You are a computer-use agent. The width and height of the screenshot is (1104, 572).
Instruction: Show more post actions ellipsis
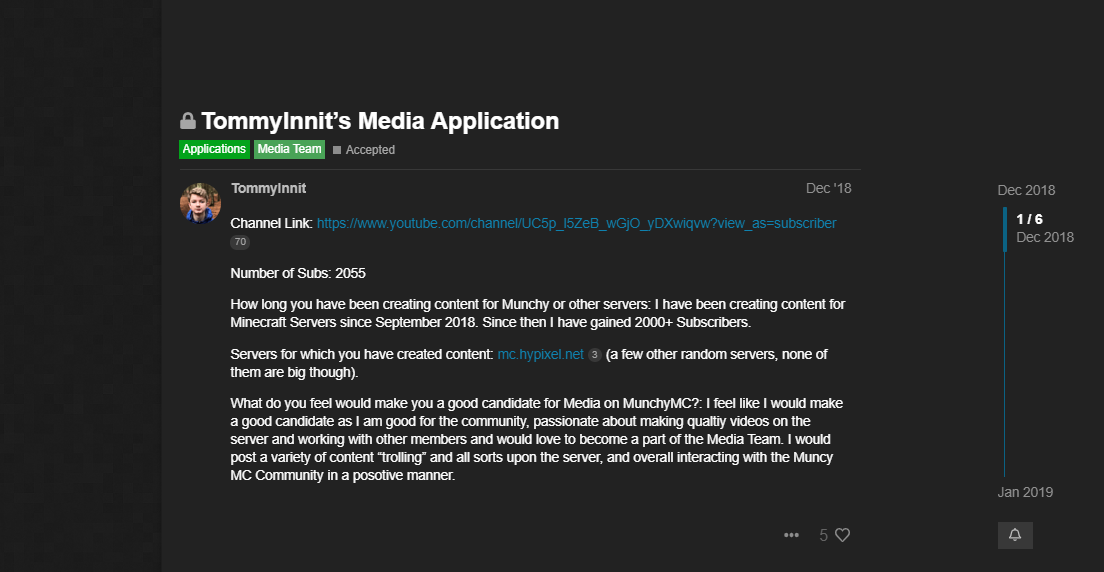pyautogui.click(x=791, y=535)
